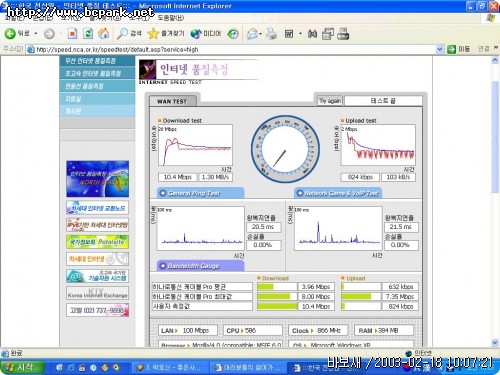Screen dimensions: 500x375
Task: Click the Try again button
Action: coord(330,101)
